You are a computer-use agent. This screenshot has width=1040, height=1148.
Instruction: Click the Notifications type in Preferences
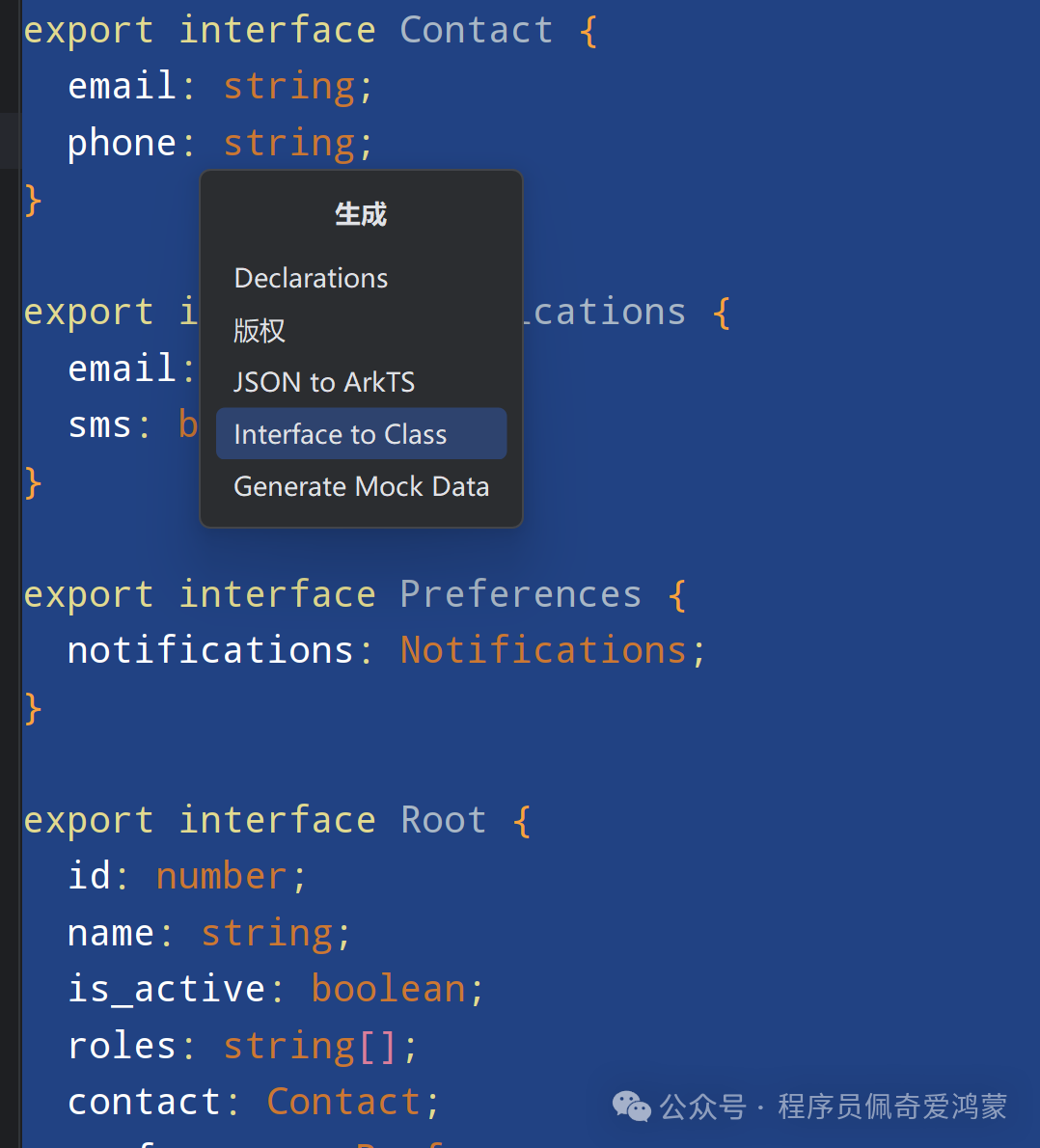click(543, 650)
